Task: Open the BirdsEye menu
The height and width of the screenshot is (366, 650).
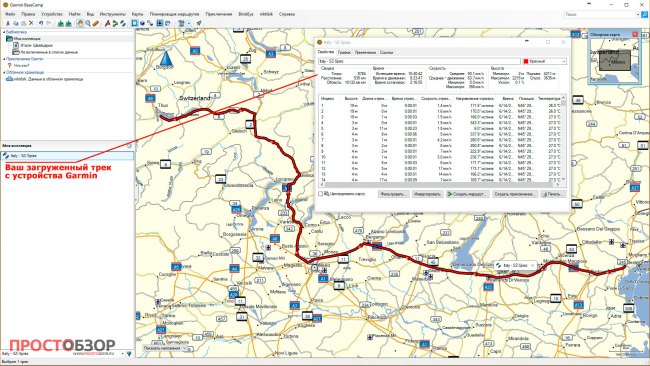Action: coord(246,14)
